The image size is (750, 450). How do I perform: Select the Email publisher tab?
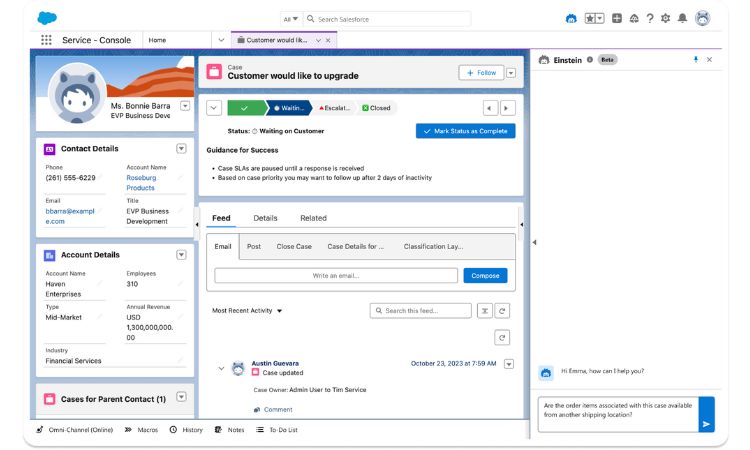tap(223, 247)
